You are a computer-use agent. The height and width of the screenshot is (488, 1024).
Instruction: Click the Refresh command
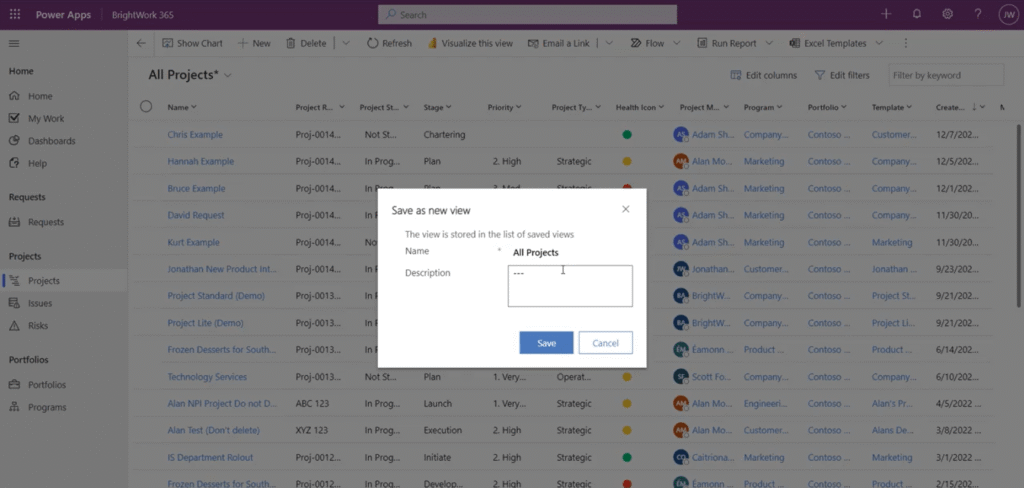pos(389,44)
